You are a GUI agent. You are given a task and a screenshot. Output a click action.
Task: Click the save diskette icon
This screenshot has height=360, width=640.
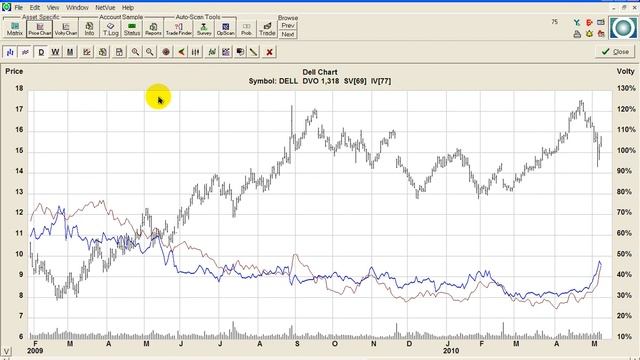(119, 52)
